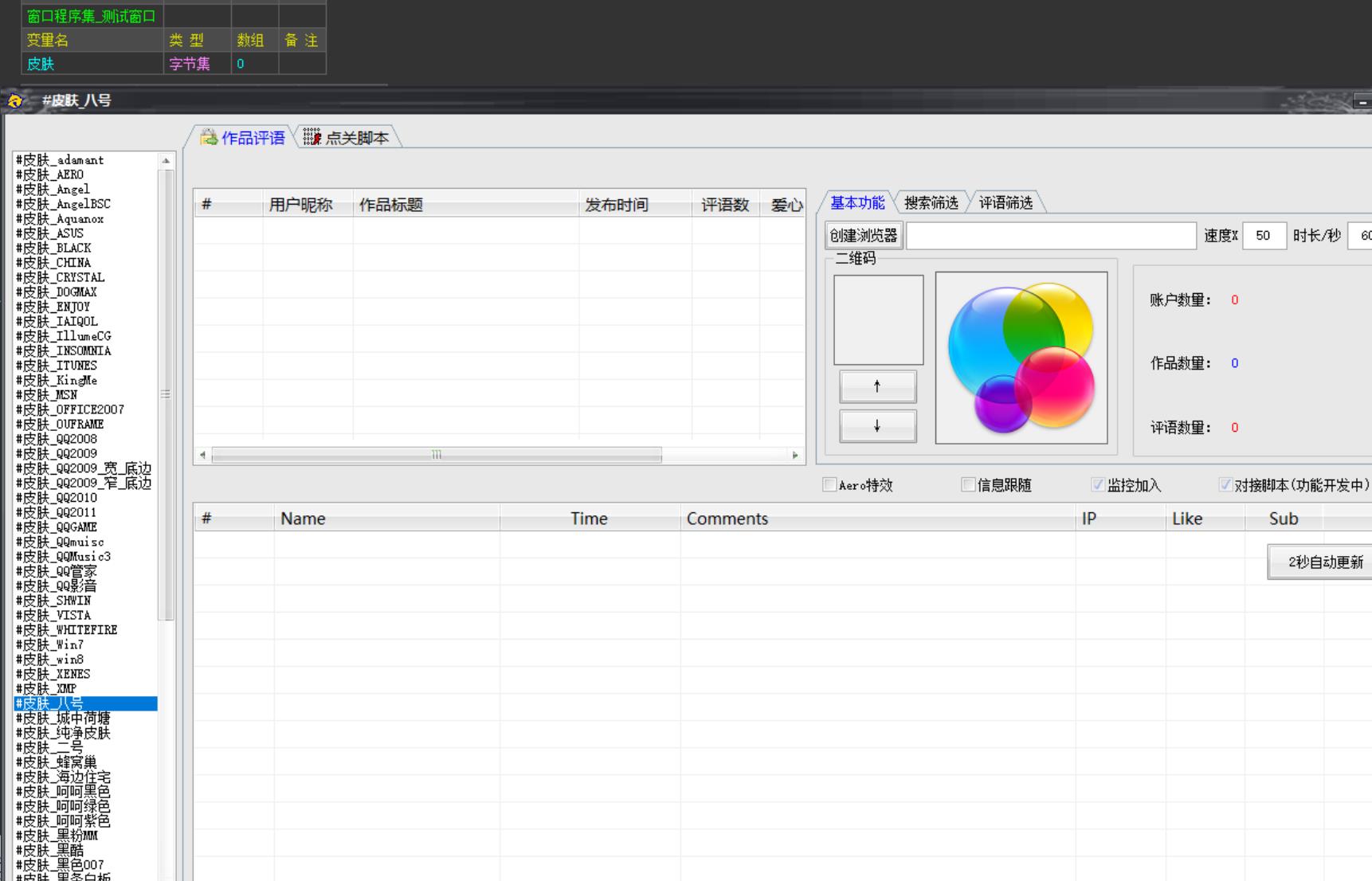Click the 创建浏览器 button
The image size is (1372, 881).
coord(864,236)
